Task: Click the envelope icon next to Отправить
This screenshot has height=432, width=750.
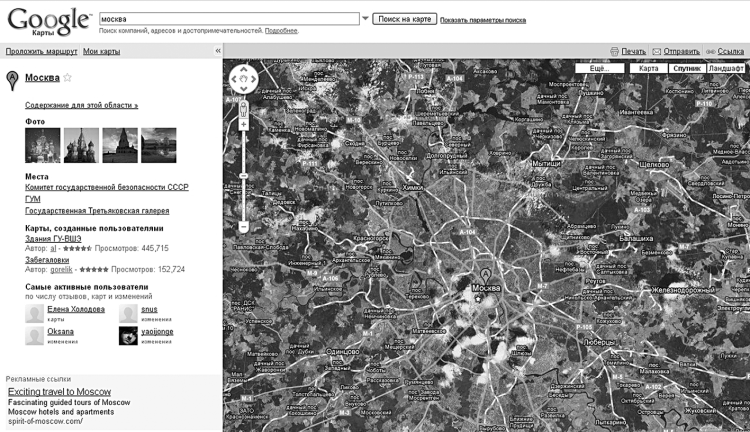Action: coord(657,51)
